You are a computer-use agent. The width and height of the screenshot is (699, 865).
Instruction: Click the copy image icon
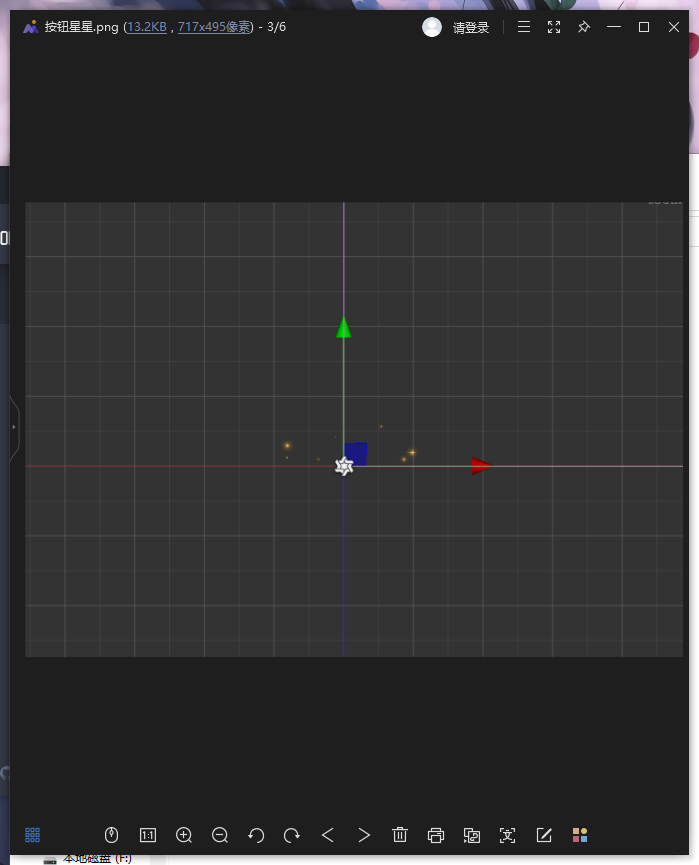[472, 835]
